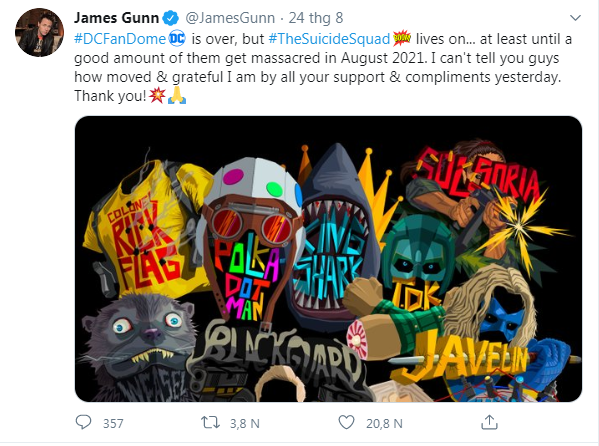
Task: Open the 24 thg 8 timestamp
Action: click(316, 18)
